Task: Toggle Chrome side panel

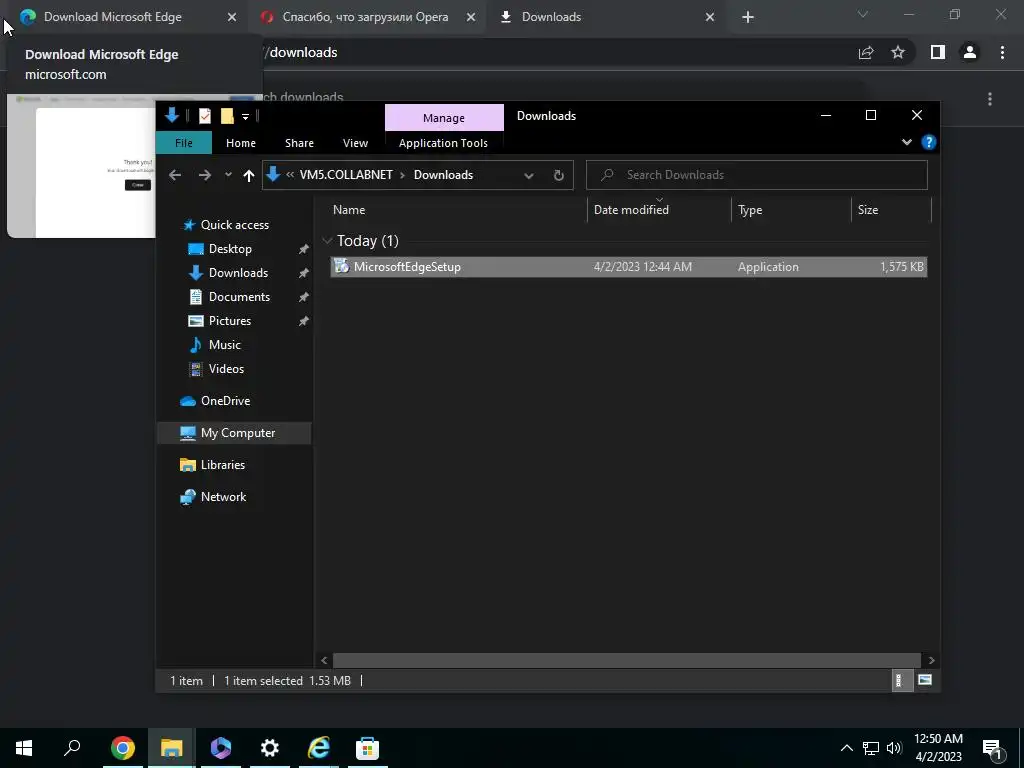Action: (938, 52)
